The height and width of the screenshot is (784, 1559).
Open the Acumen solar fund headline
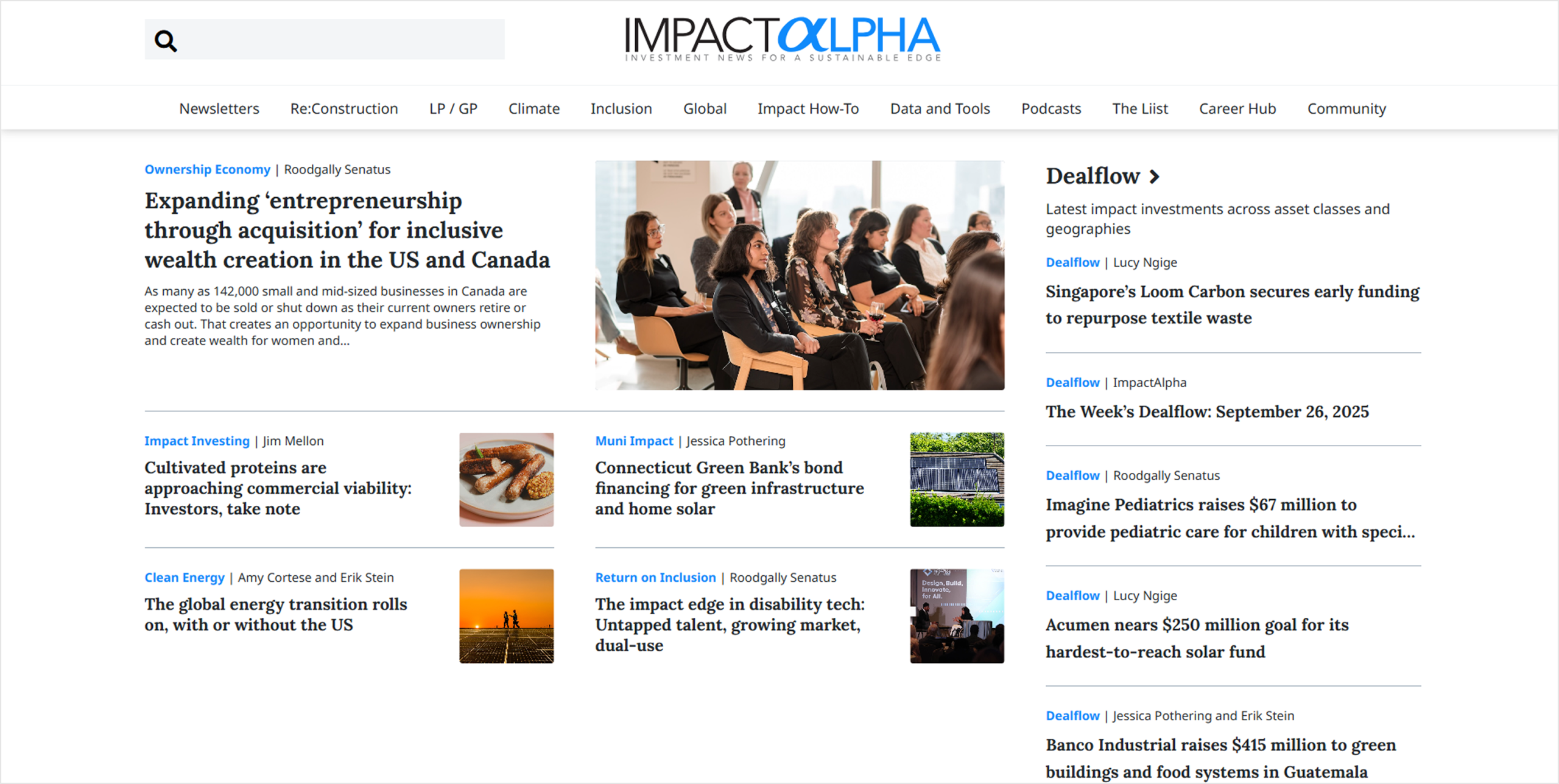[x=1197, y=638]
